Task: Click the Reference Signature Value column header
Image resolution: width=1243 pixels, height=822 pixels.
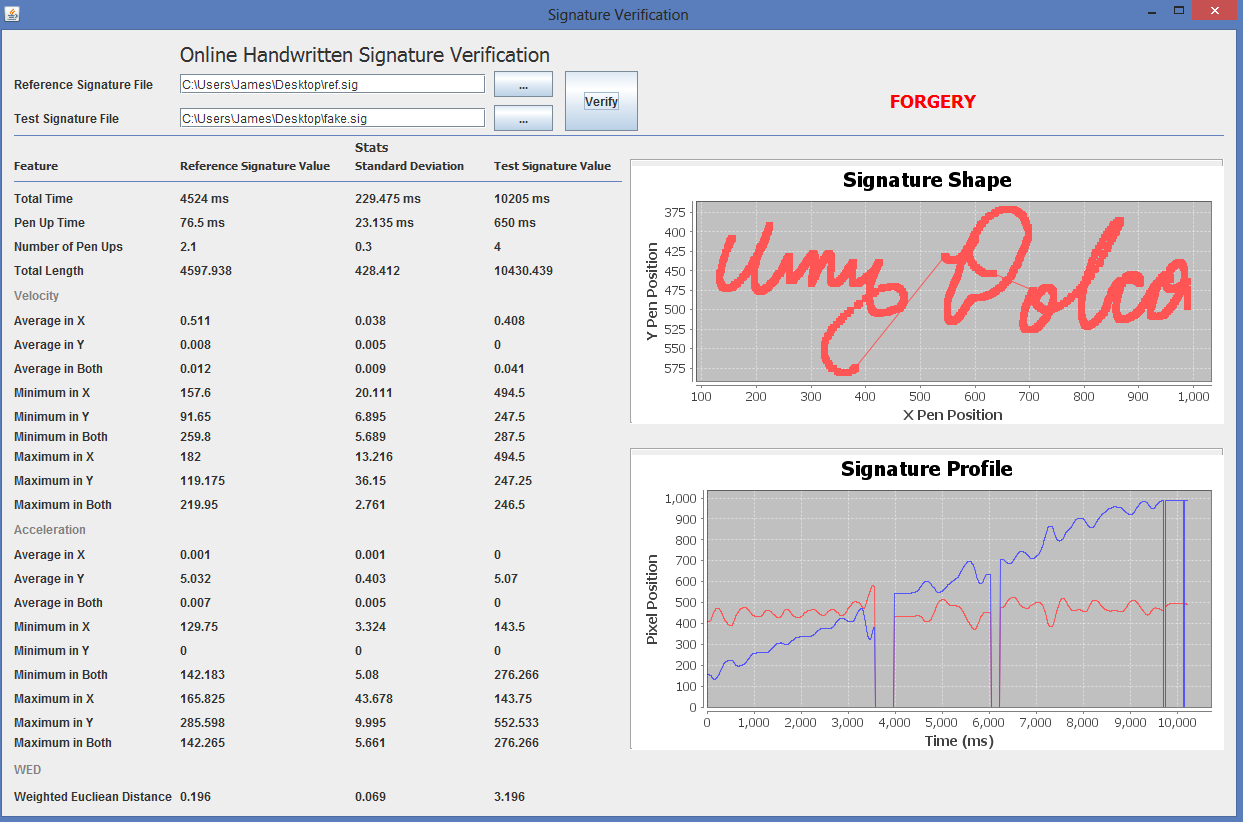Action: click(x=255, y=166)
